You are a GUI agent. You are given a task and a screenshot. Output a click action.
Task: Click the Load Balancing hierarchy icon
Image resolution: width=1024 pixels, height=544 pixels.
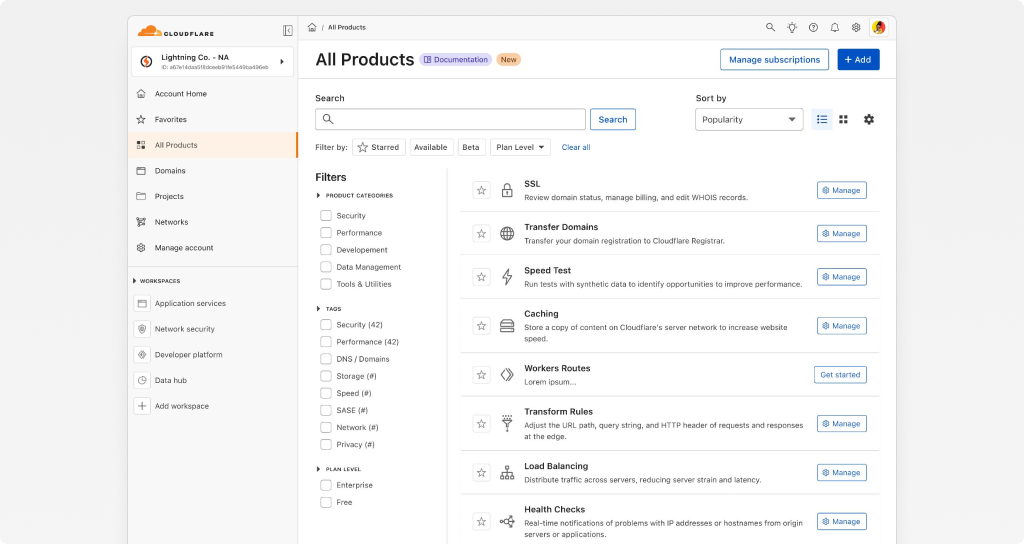click(507, 473)
